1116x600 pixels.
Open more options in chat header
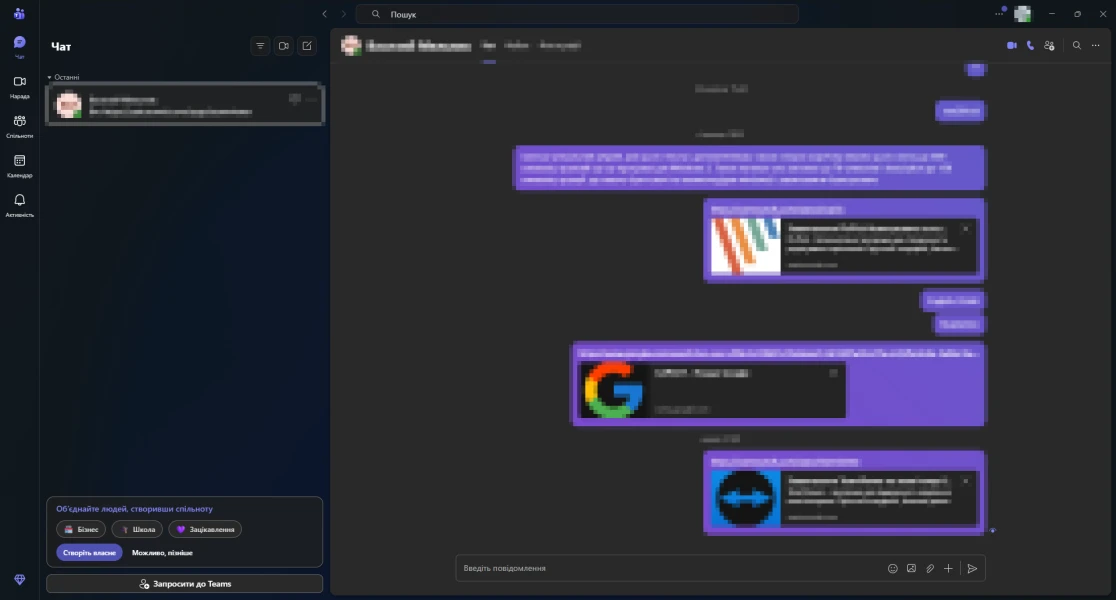pos(1097,45)
